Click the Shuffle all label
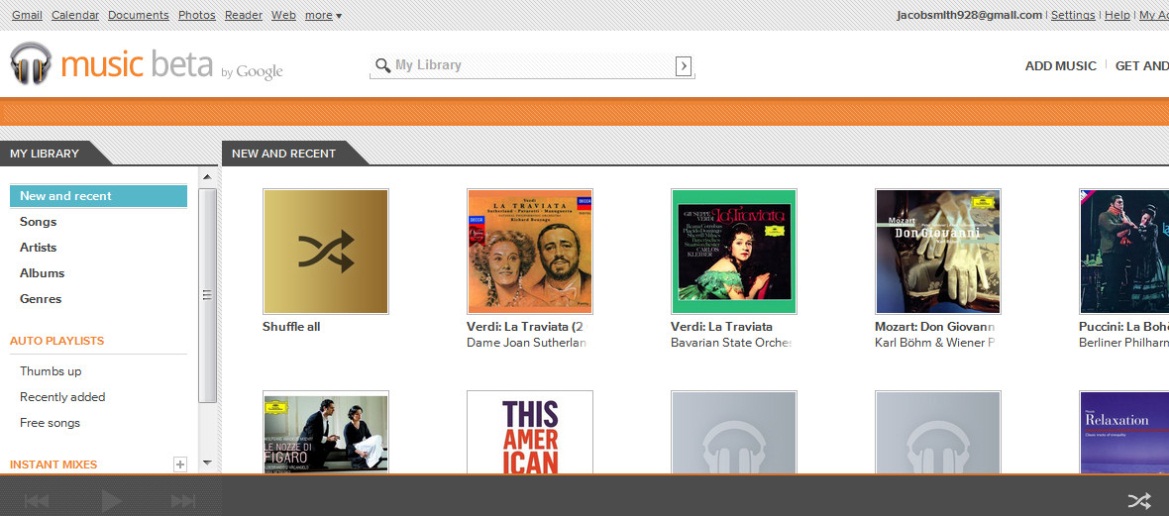The width and height of the screenshot is (1169, 516). 292,327
